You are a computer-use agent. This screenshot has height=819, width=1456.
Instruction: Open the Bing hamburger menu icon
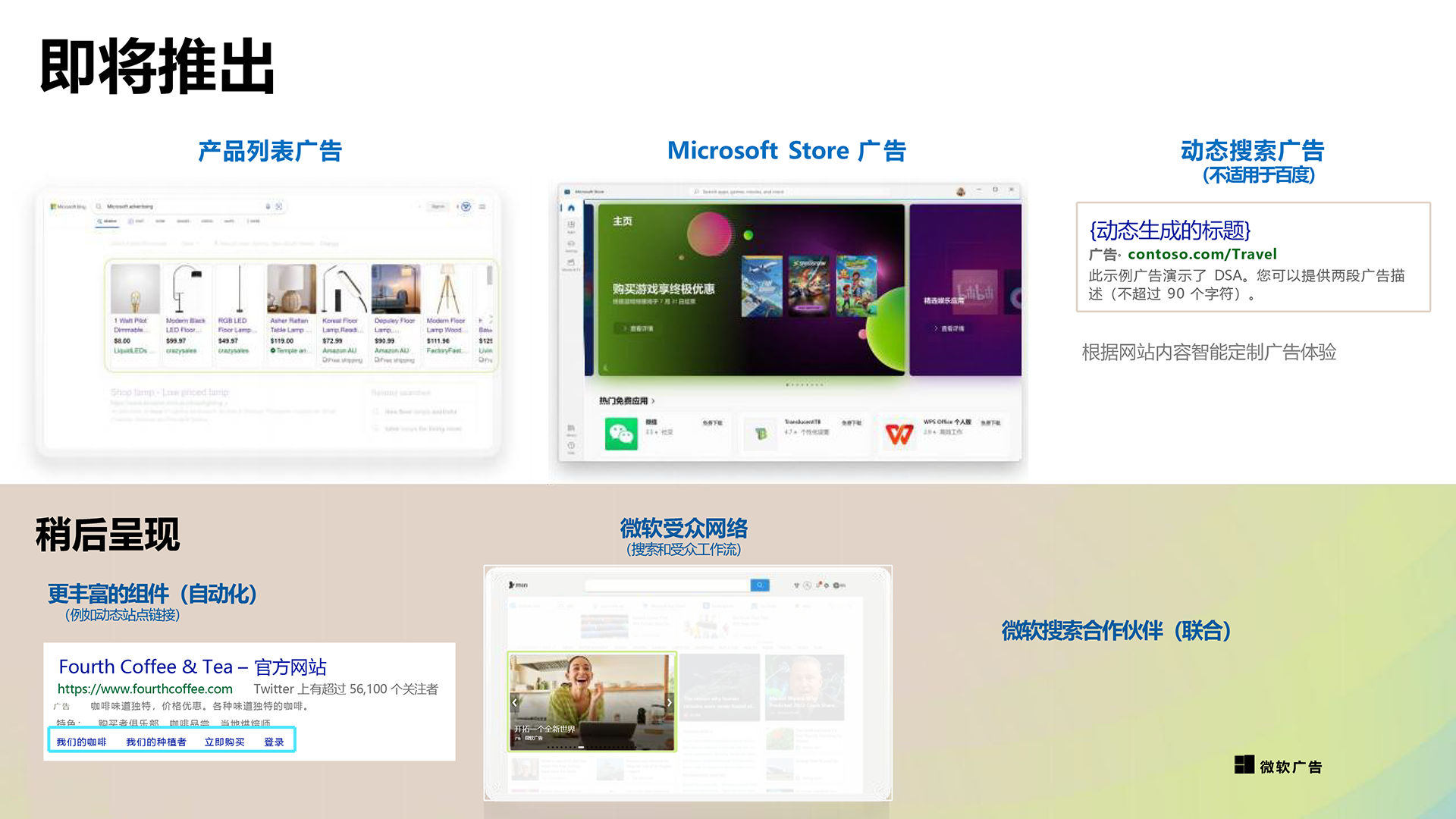(x=482, y=206)
